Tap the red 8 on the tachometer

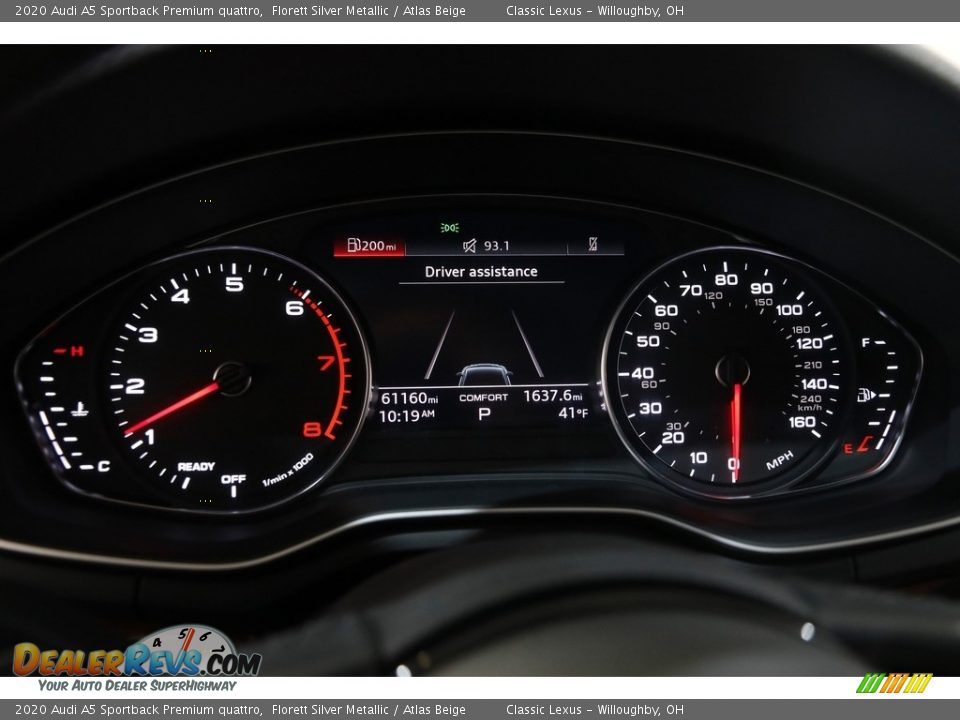[312, 430]
